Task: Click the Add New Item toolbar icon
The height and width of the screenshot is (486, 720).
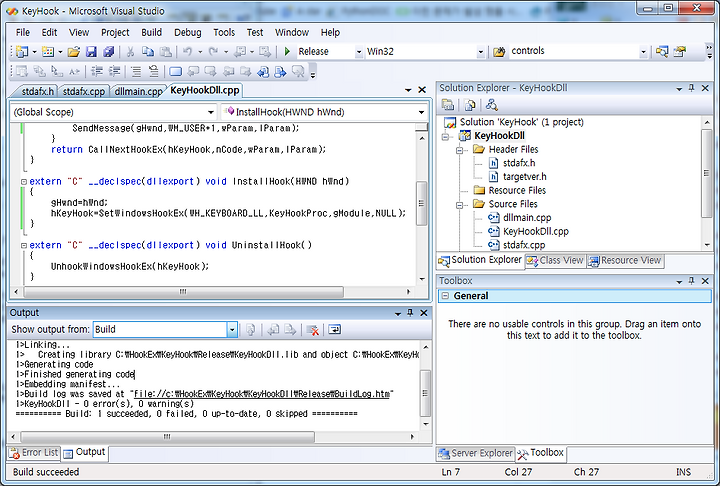Action: tap(48, 51)
